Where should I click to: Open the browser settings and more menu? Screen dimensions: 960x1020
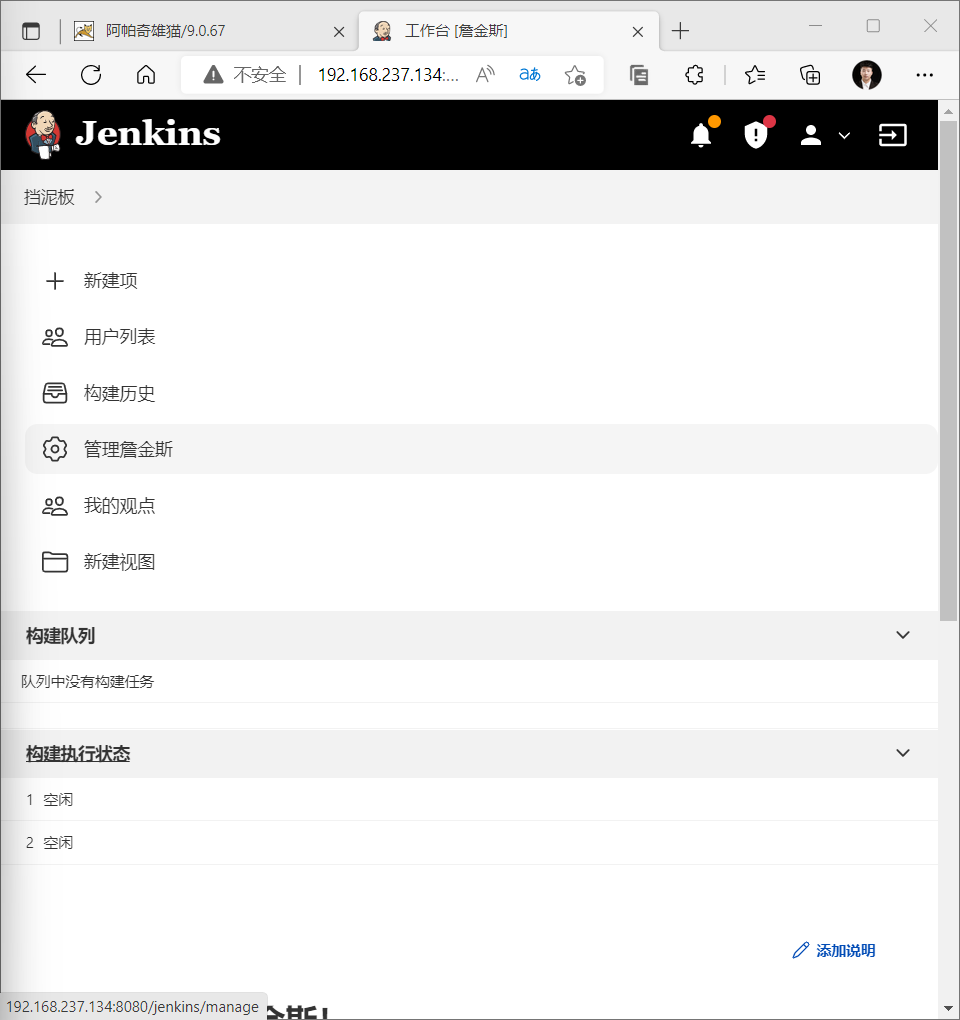924,75
